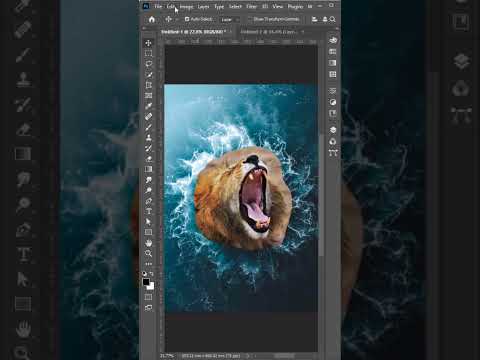Toggle Show Transform Controls checkbox
The width and height of the screenshot is (480, 360).
pyautogui.click(x=250, y=19)
